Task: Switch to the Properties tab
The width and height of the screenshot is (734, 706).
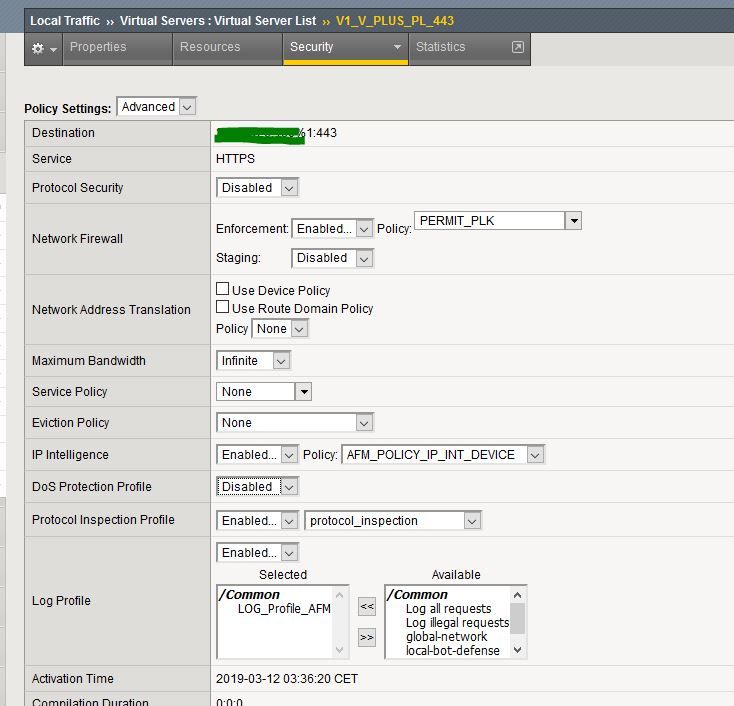Action: tap(98, 47)
